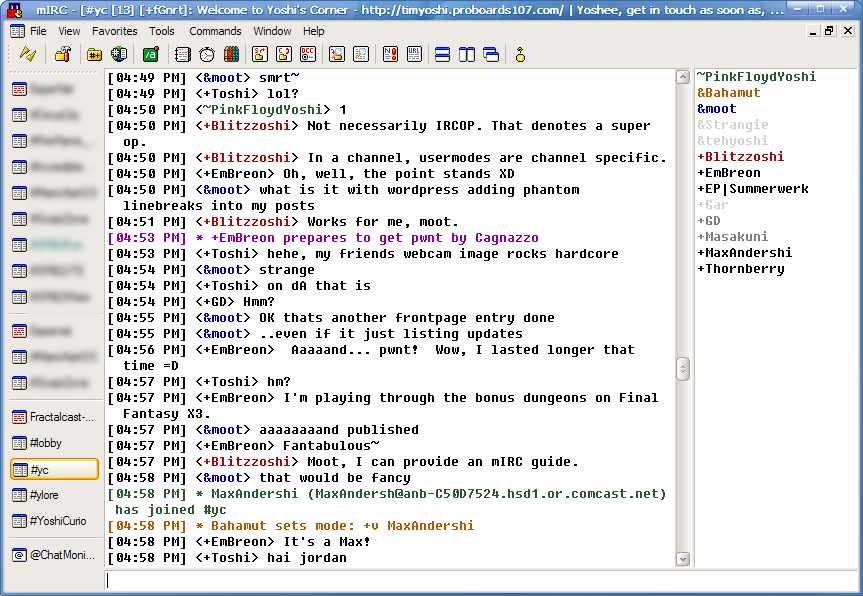The image size is (863, 596).
Task: Open the Scripts Editor /a icon
Action: pyautogui.click(x=150, y=54)
